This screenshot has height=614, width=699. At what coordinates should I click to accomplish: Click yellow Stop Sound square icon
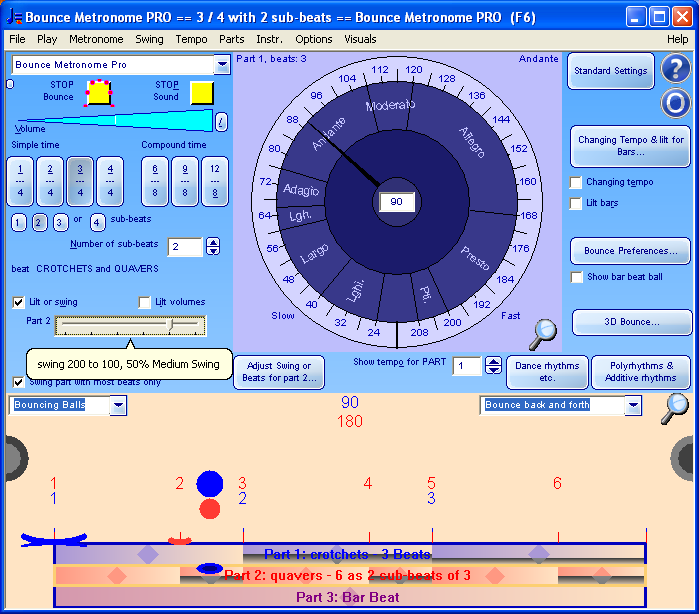click(x=202, y=93)
